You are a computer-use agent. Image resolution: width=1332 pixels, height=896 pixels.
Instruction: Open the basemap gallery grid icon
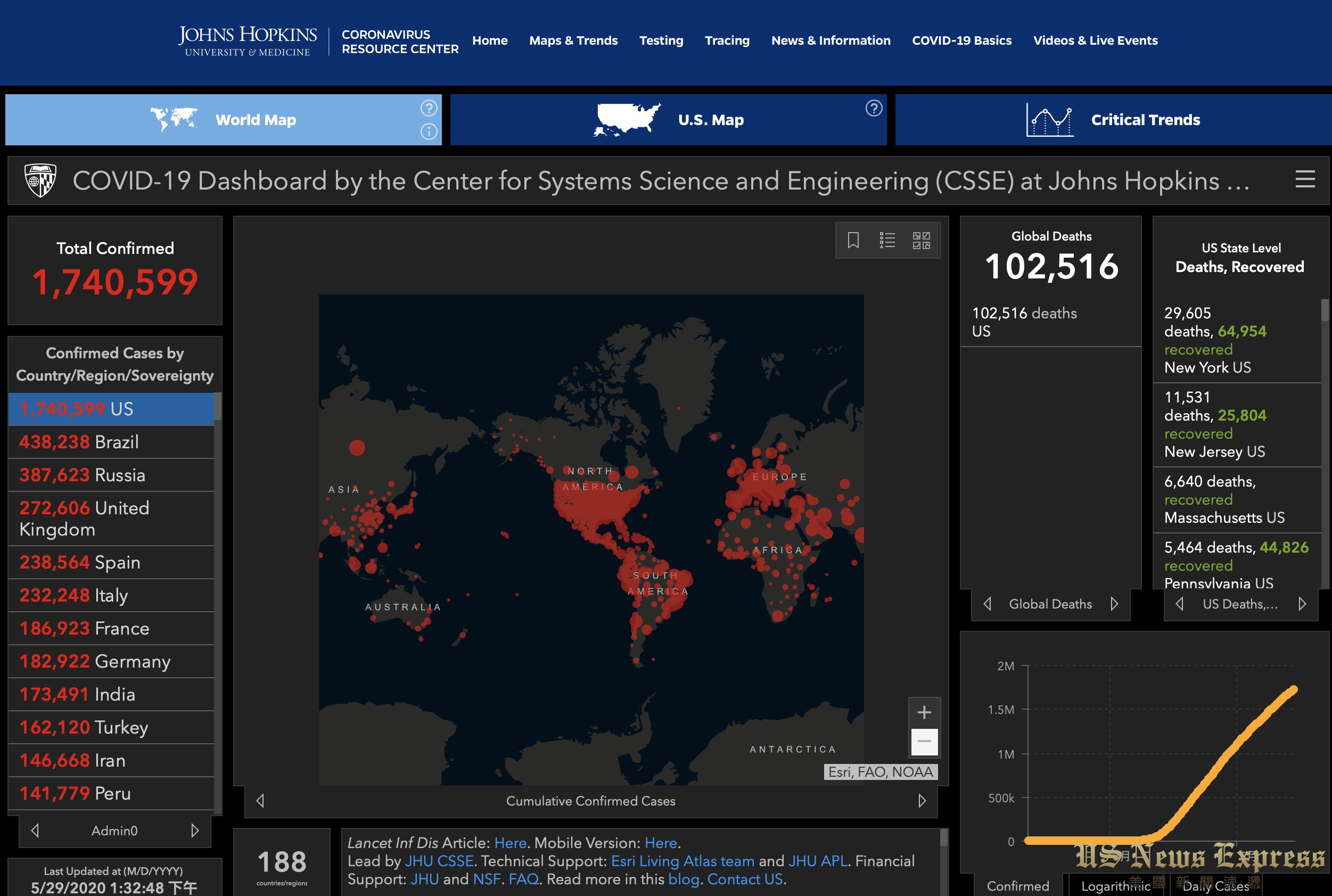(x=921, y=240)
